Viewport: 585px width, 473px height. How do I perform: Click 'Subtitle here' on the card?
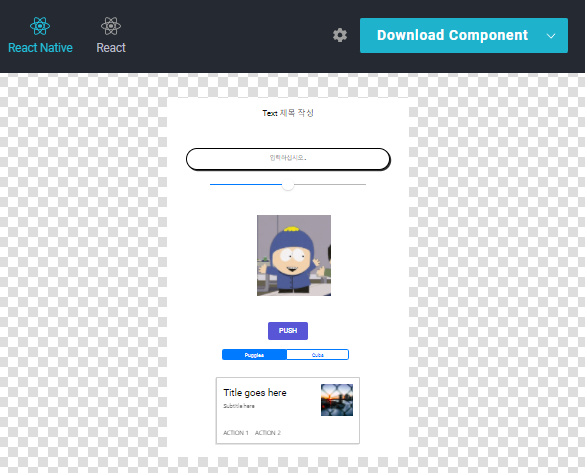[239, 406]
